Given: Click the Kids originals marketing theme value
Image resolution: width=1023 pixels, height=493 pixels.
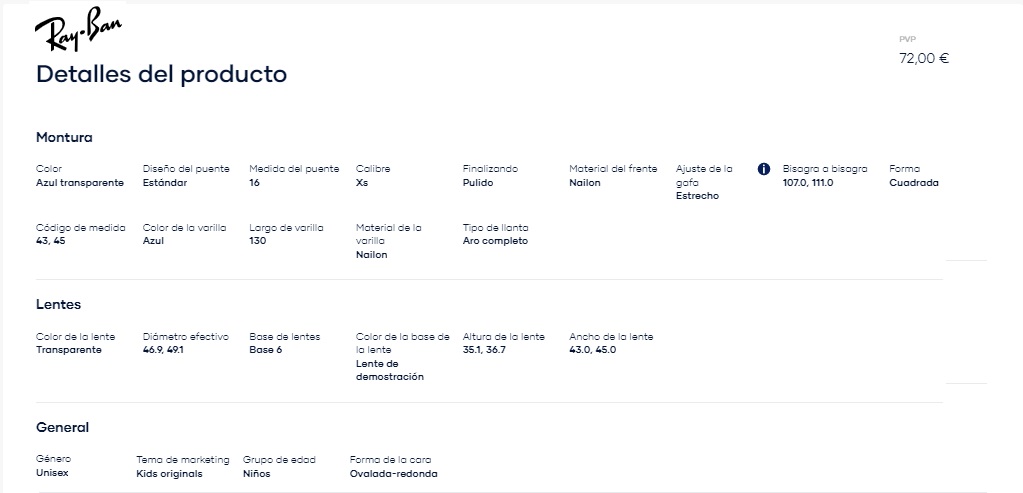Looking at the screenshot, I should tap(169, 474).
